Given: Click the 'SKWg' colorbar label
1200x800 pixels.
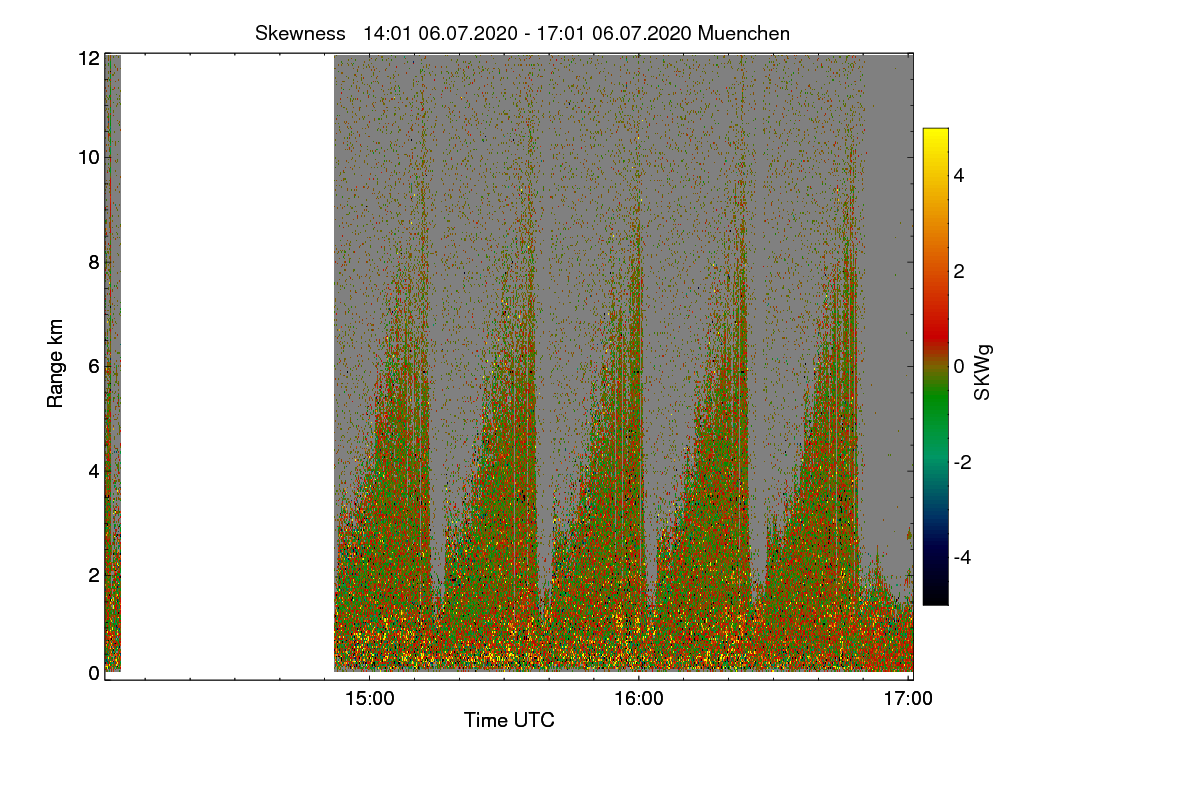Looking at the screenshot, I should [x=983, y=373].
